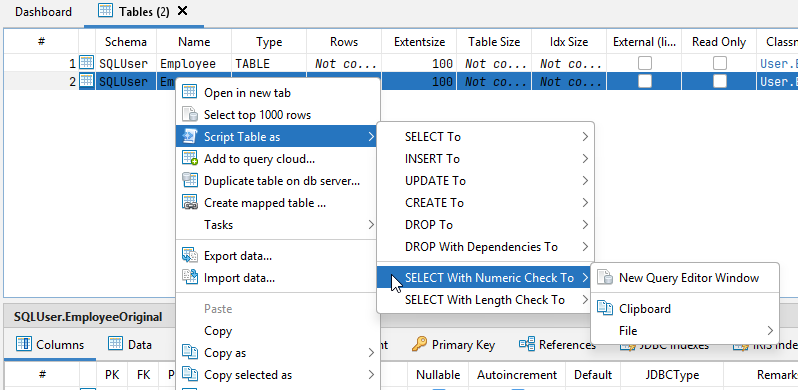Click the Select top 1000 rows icon

click(x=189, y=115)
